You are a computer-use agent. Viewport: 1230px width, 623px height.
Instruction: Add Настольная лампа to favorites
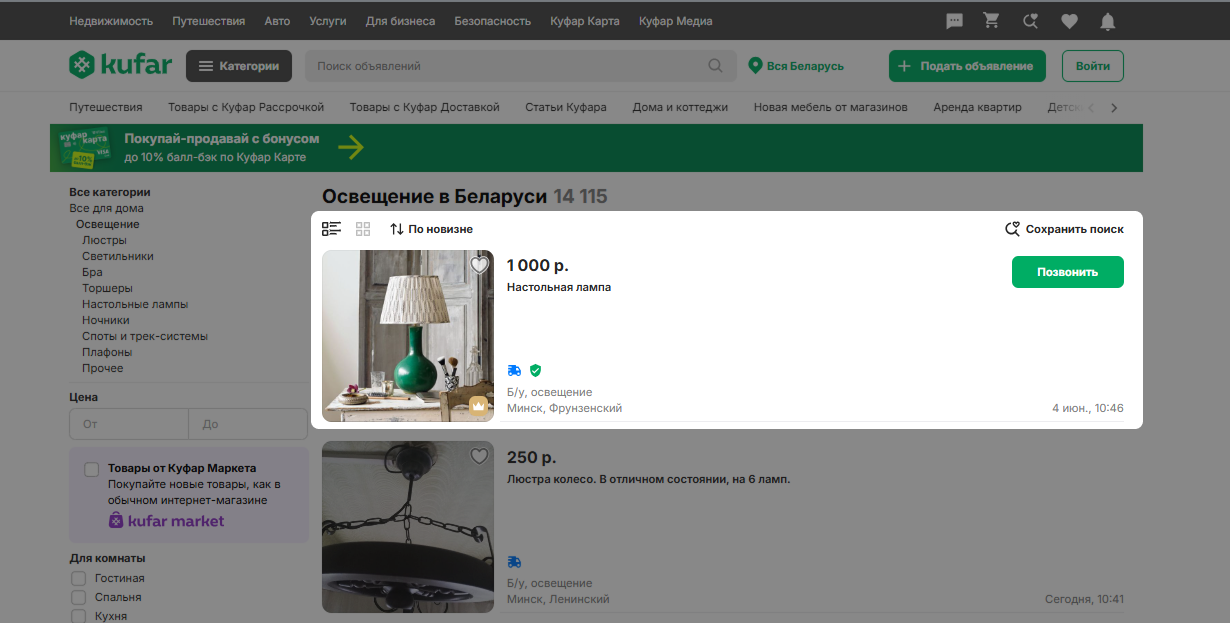point(480,265)
